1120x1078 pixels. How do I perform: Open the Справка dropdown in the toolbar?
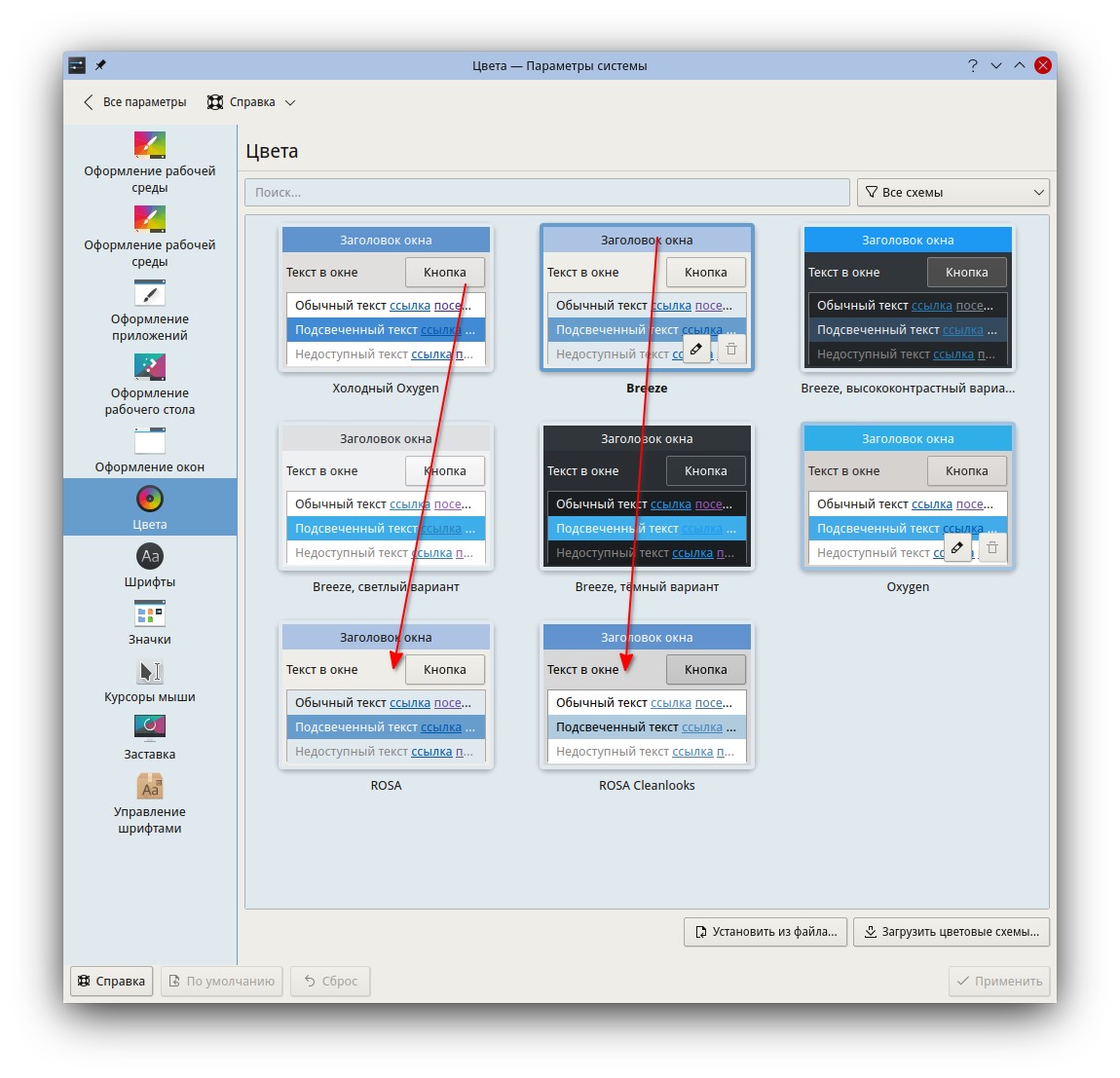point(251,102)
